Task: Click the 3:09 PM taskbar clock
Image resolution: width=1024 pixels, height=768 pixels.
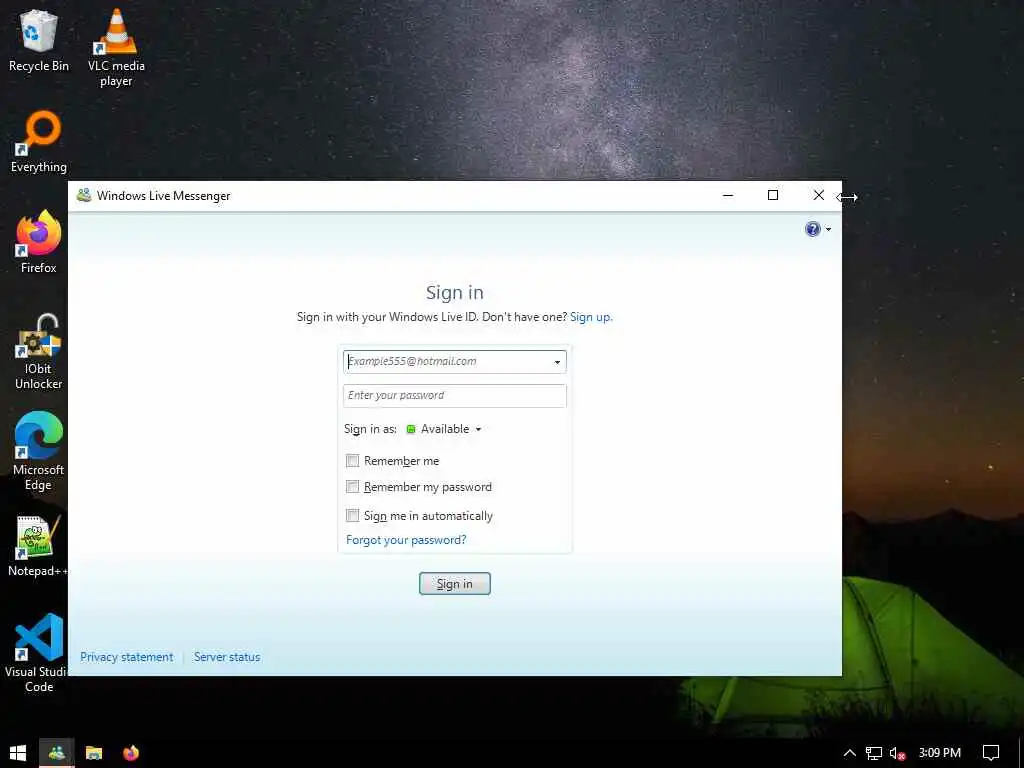Action: coord(940,753)
